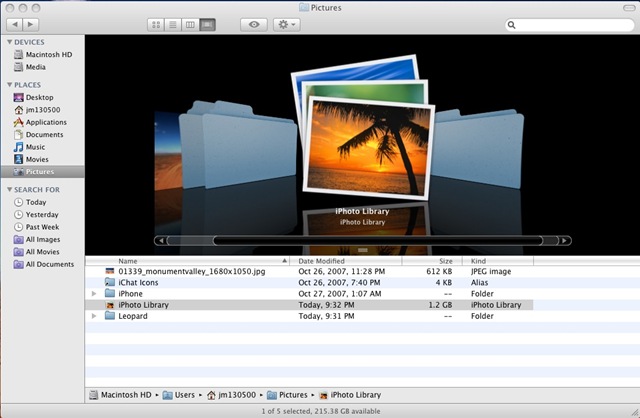The height and width of the screenshot is (418, 640).
Task: Open Applications from the sidebar
Action: pyautogui.click(x=40, y=122)
